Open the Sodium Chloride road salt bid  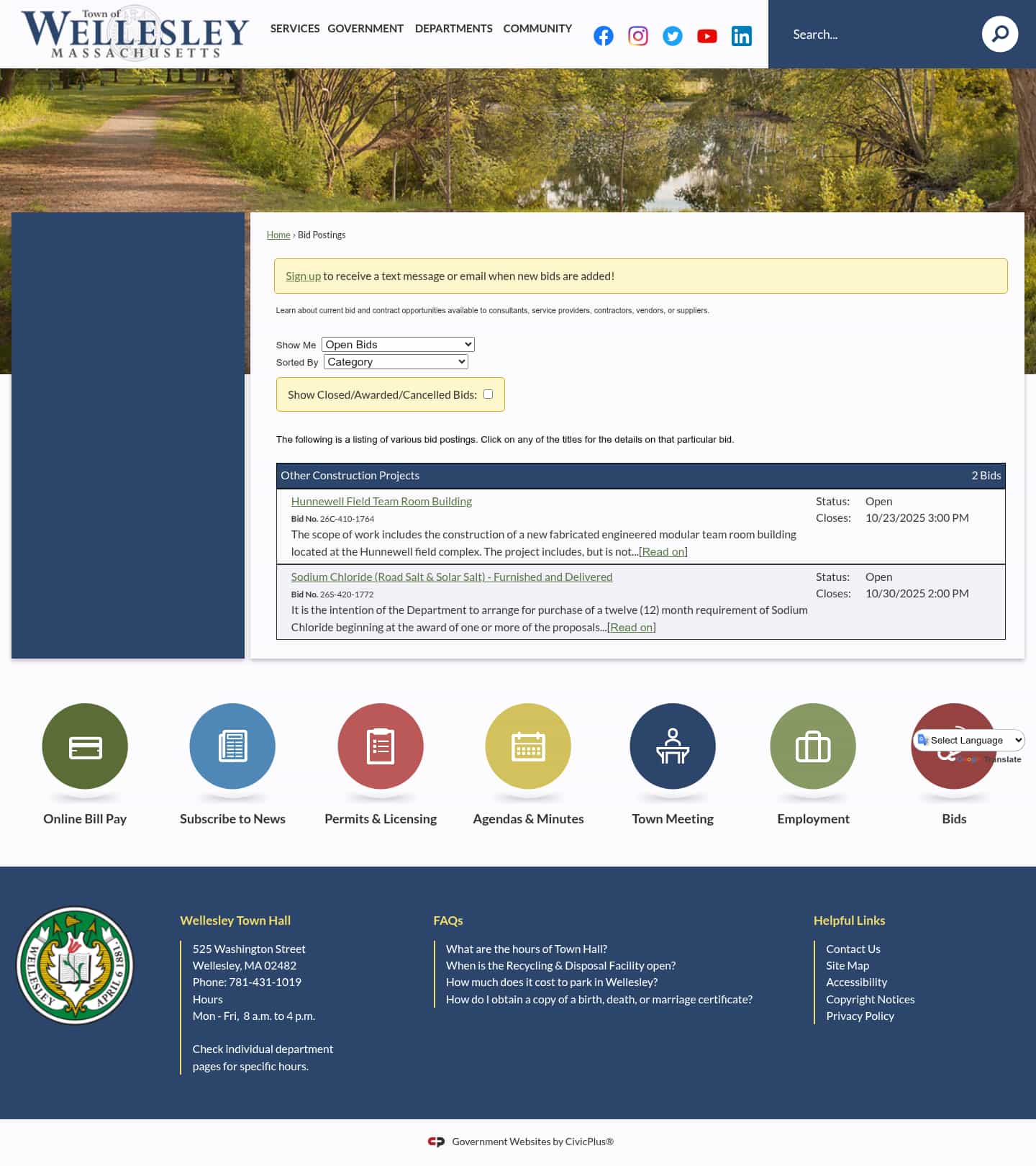(x=452, y=577)
